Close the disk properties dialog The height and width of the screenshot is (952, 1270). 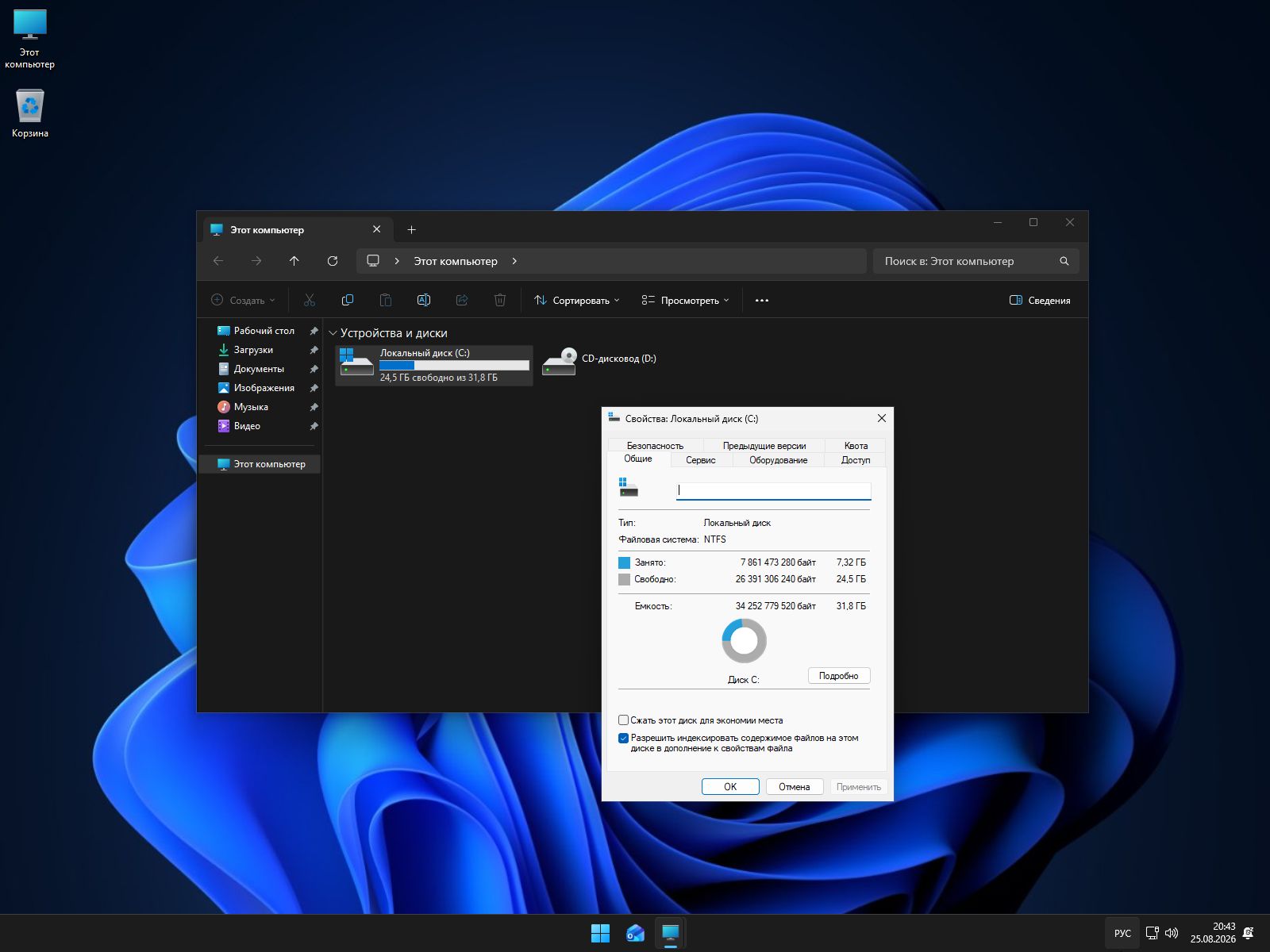tap(881, 418)
